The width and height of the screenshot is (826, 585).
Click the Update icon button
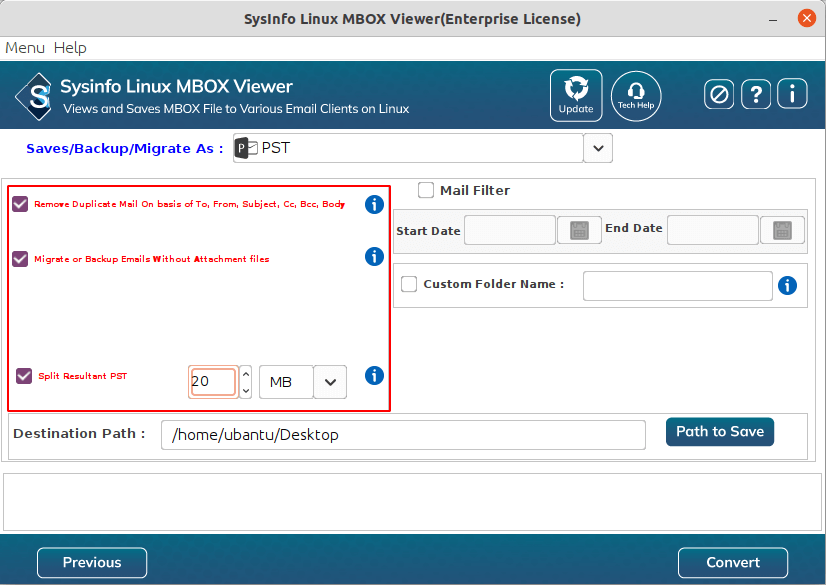(576, 95)
